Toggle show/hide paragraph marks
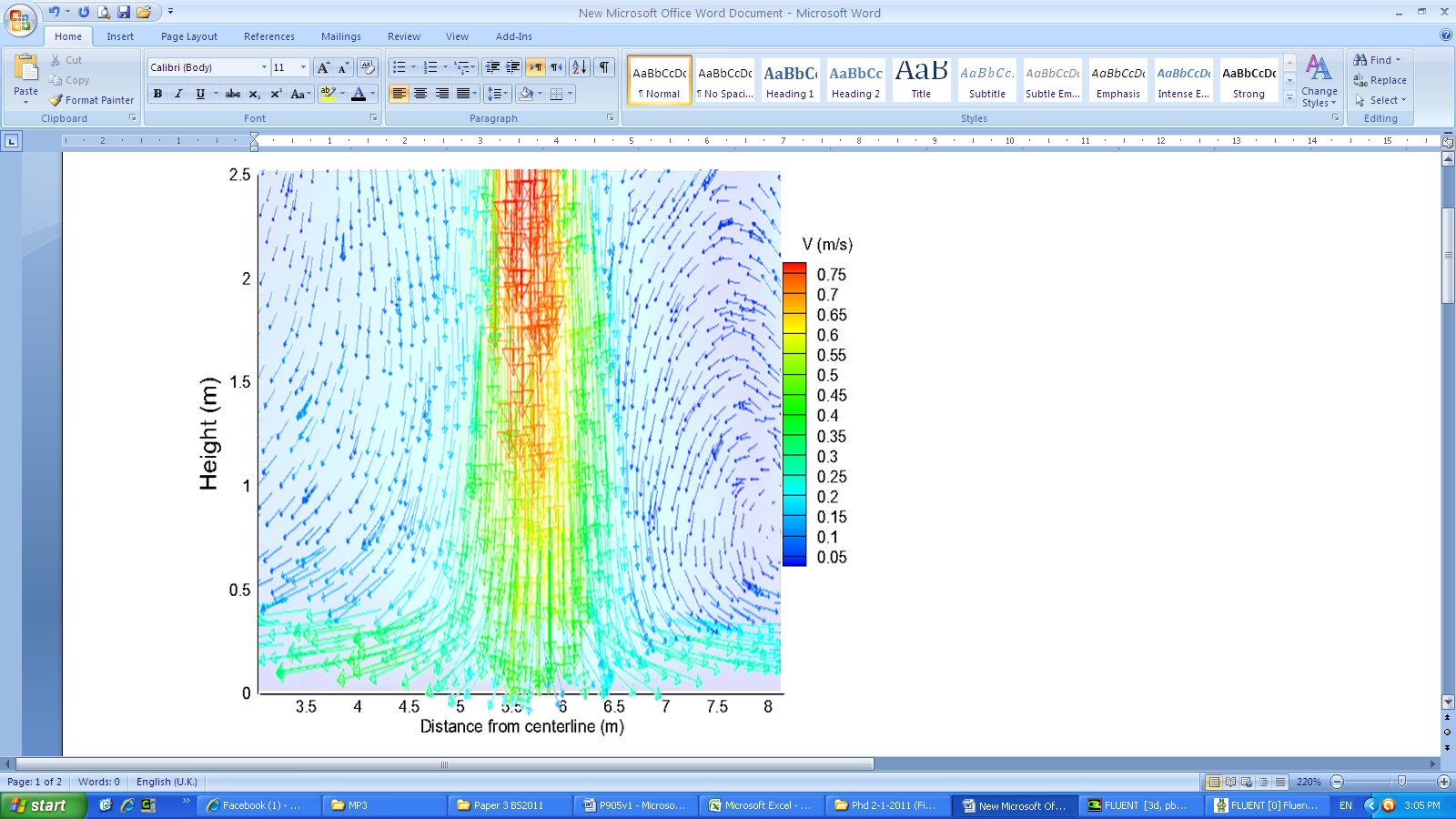Screen dimensions: 1456x819 (604, 67)
